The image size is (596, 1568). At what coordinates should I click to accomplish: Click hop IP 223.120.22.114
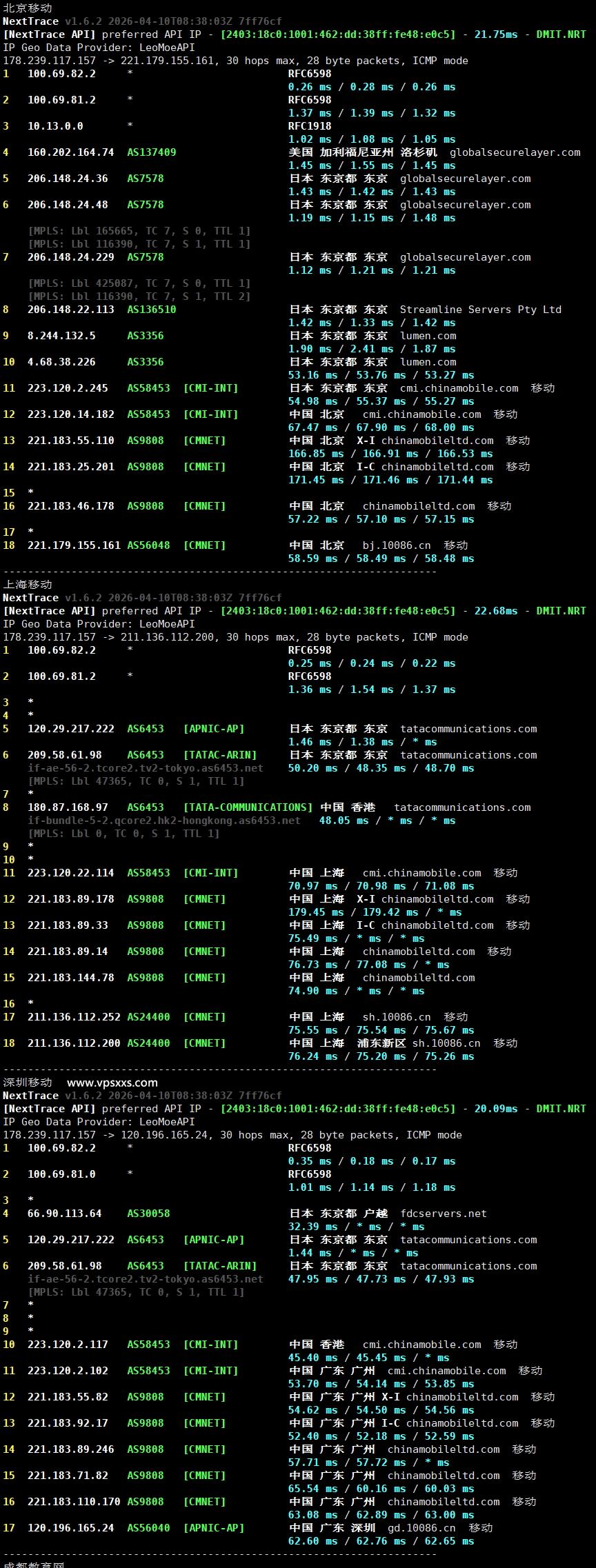[71, 873]
